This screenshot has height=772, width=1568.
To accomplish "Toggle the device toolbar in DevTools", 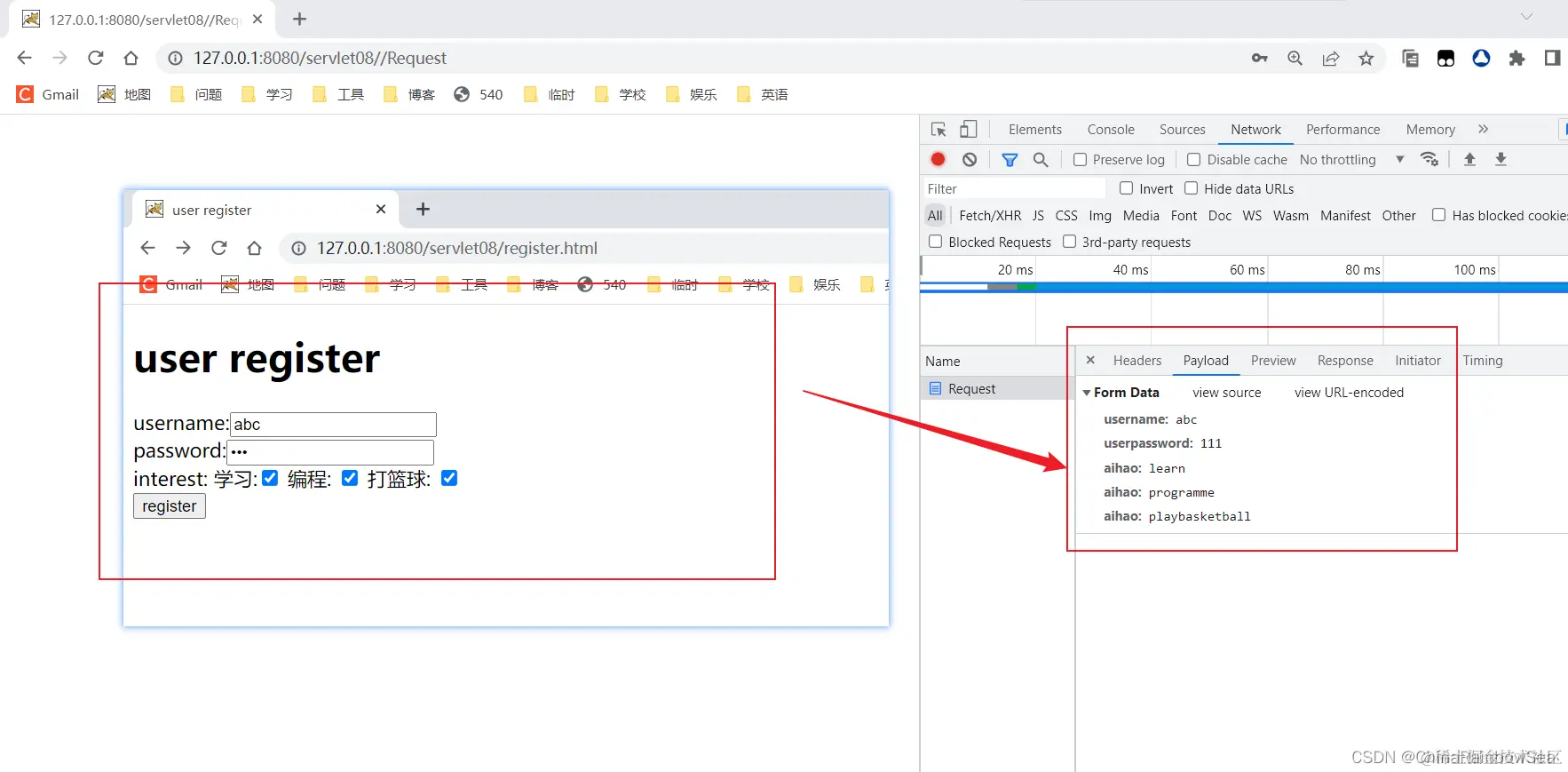I will (969, 129).
